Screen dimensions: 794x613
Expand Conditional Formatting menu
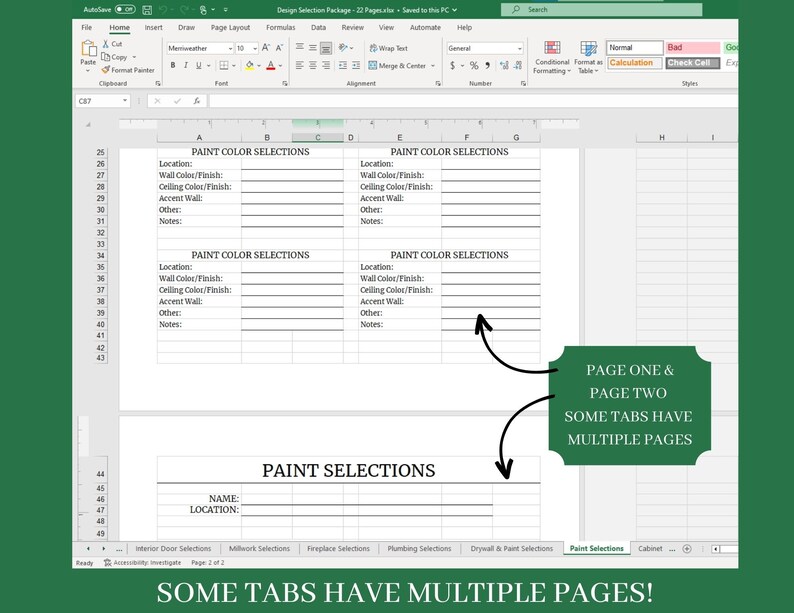pyautogui.click(x=551, y=57)
